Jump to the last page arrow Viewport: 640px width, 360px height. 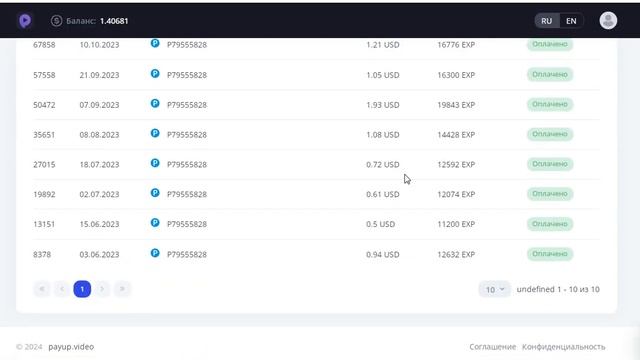point(122,289)
